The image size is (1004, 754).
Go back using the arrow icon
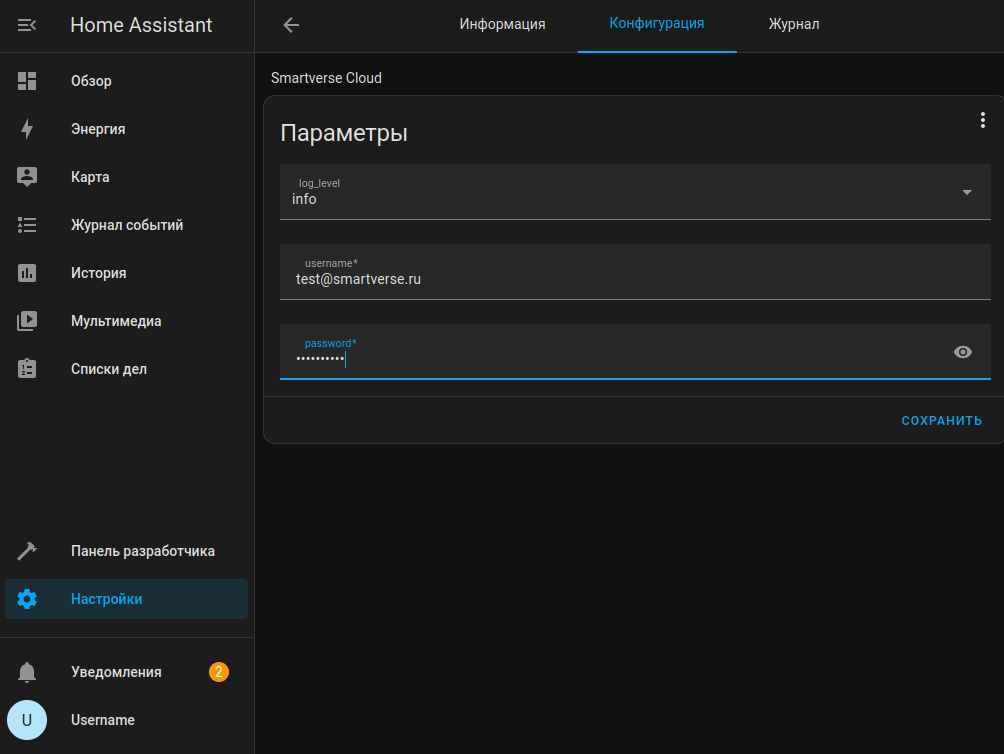point(291,25)
